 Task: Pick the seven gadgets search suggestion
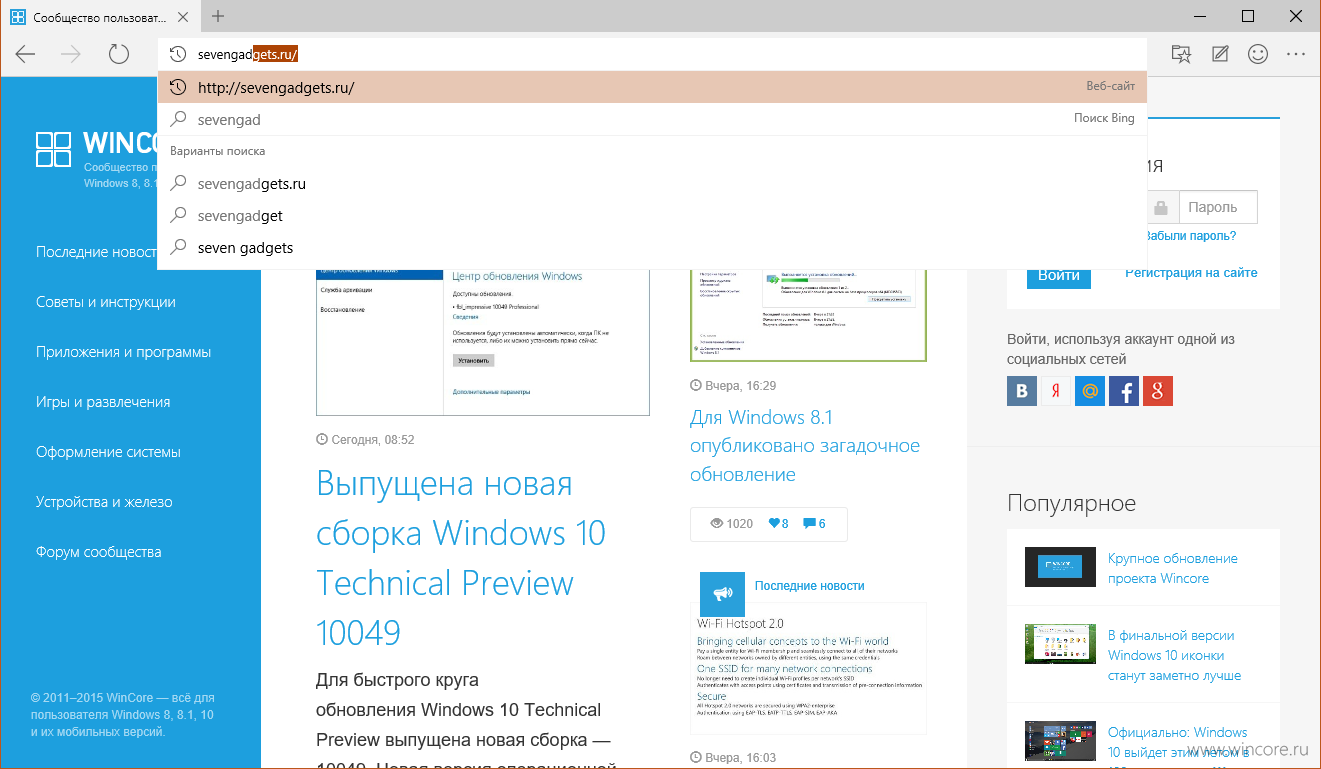point(652,248)
